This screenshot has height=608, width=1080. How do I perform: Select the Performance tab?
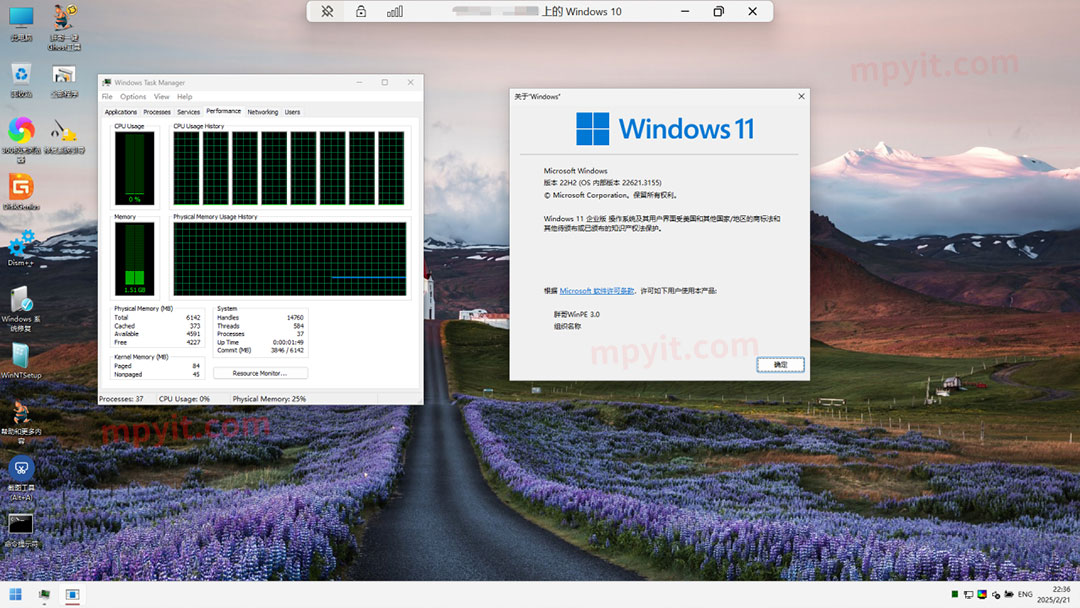(224, 111)
